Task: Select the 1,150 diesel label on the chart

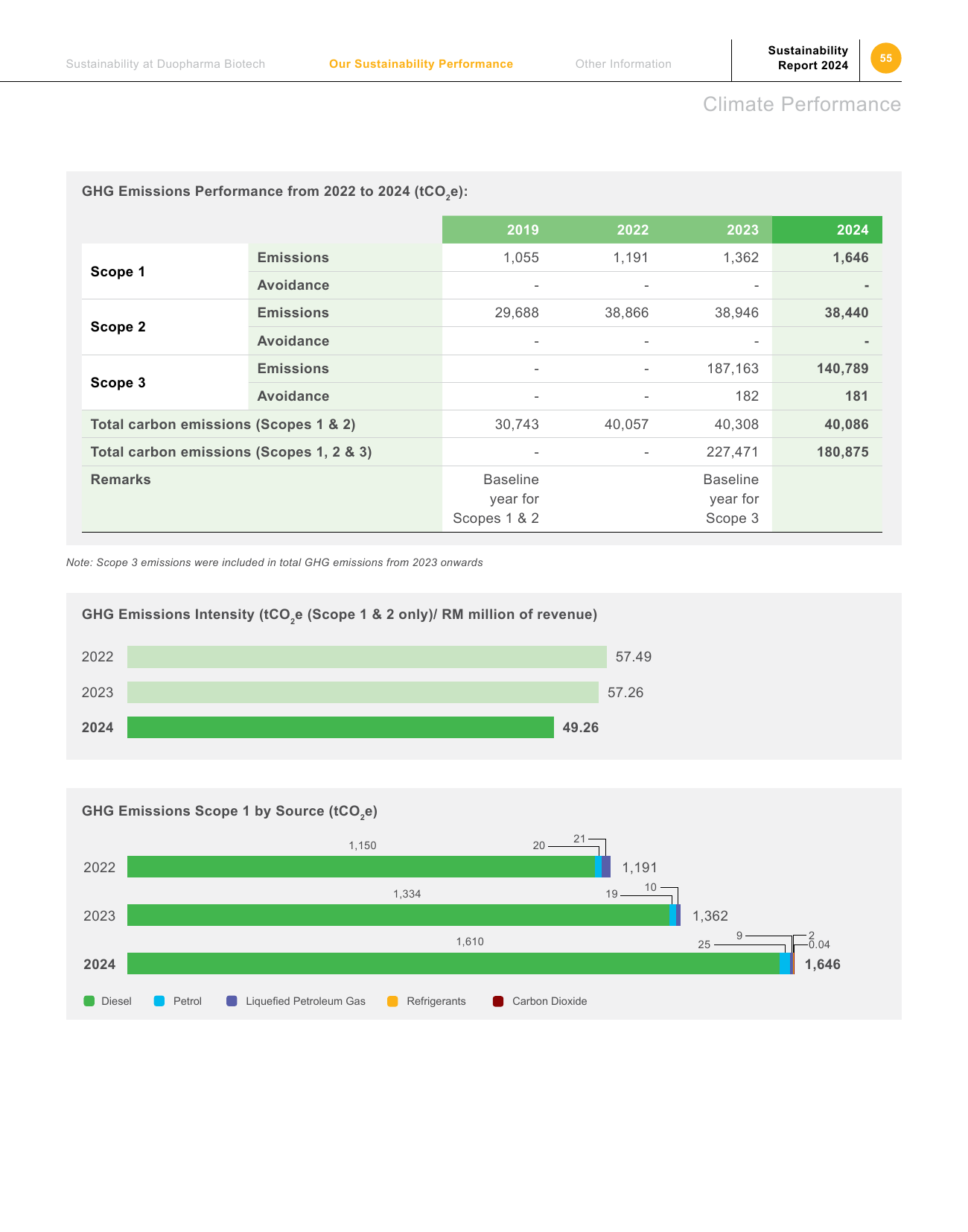Action: coord(363,845)
